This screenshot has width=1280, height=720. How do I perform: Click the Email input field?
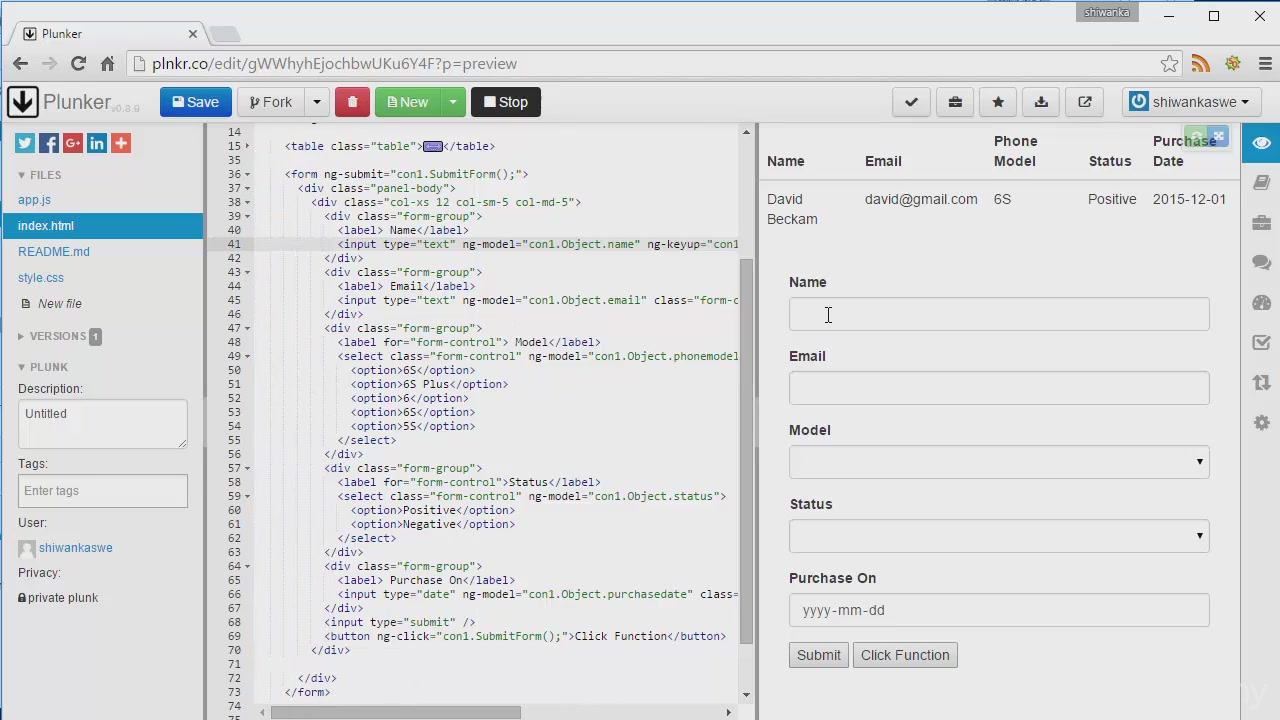tap(999, 388)
